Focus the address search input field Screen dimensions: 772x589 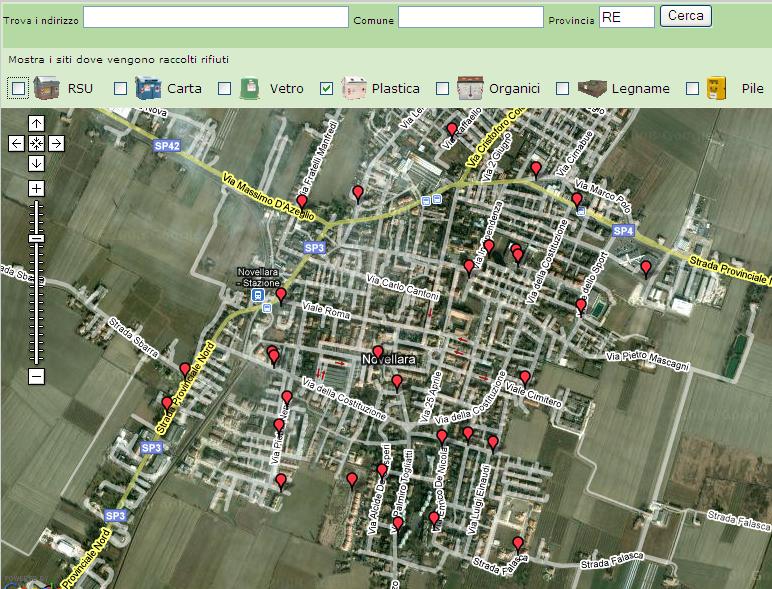pyautogui.click(x=215, y=17)
